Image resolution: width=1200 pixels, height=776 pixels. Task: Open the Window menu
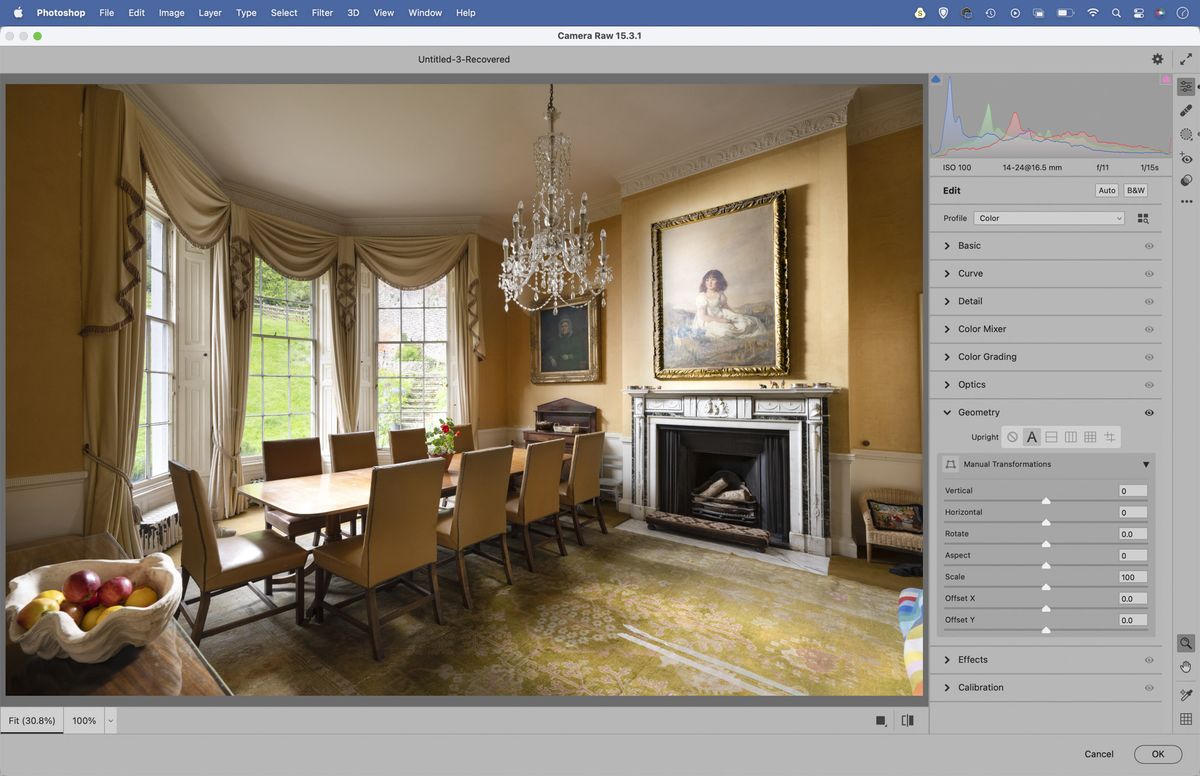pos(425,13)
